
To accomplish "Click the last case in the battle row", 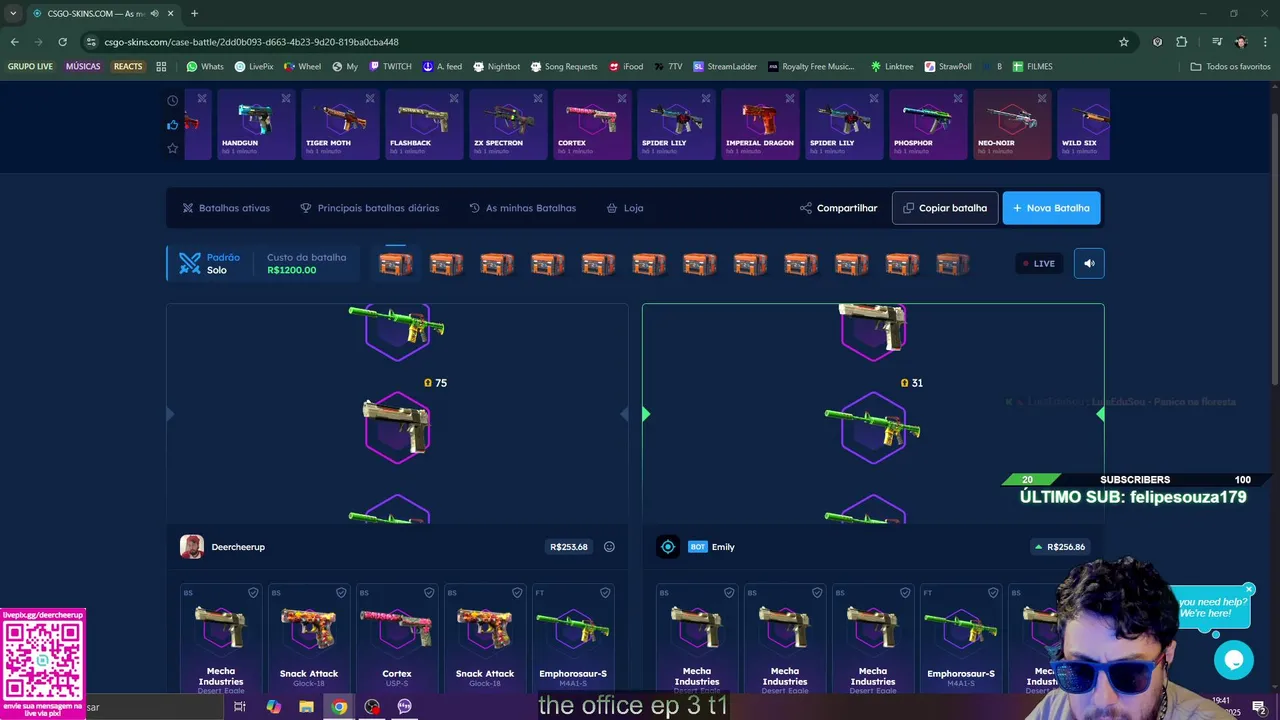I will tap(953, 264).
